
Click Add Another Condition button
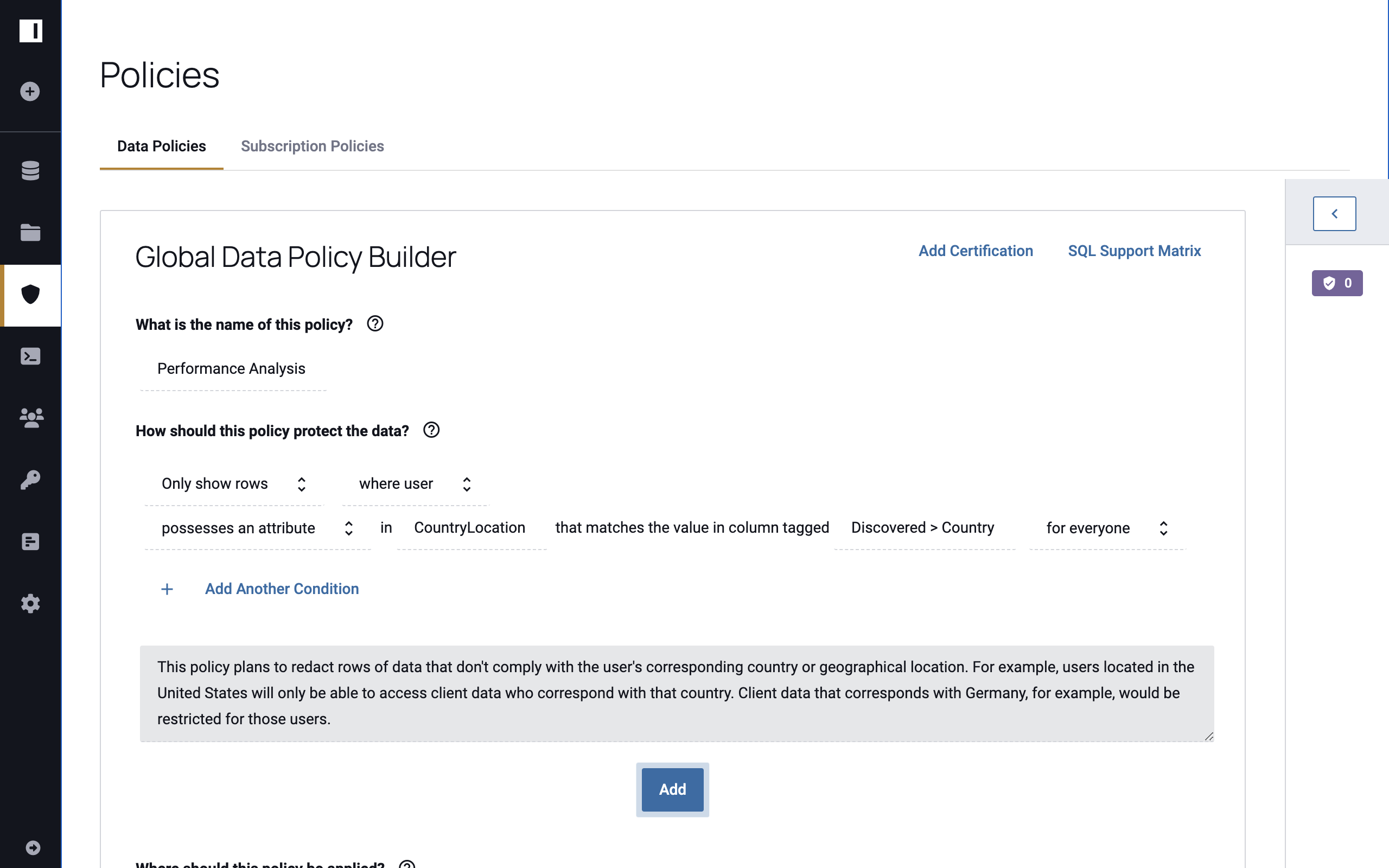[x=282, y=588]
